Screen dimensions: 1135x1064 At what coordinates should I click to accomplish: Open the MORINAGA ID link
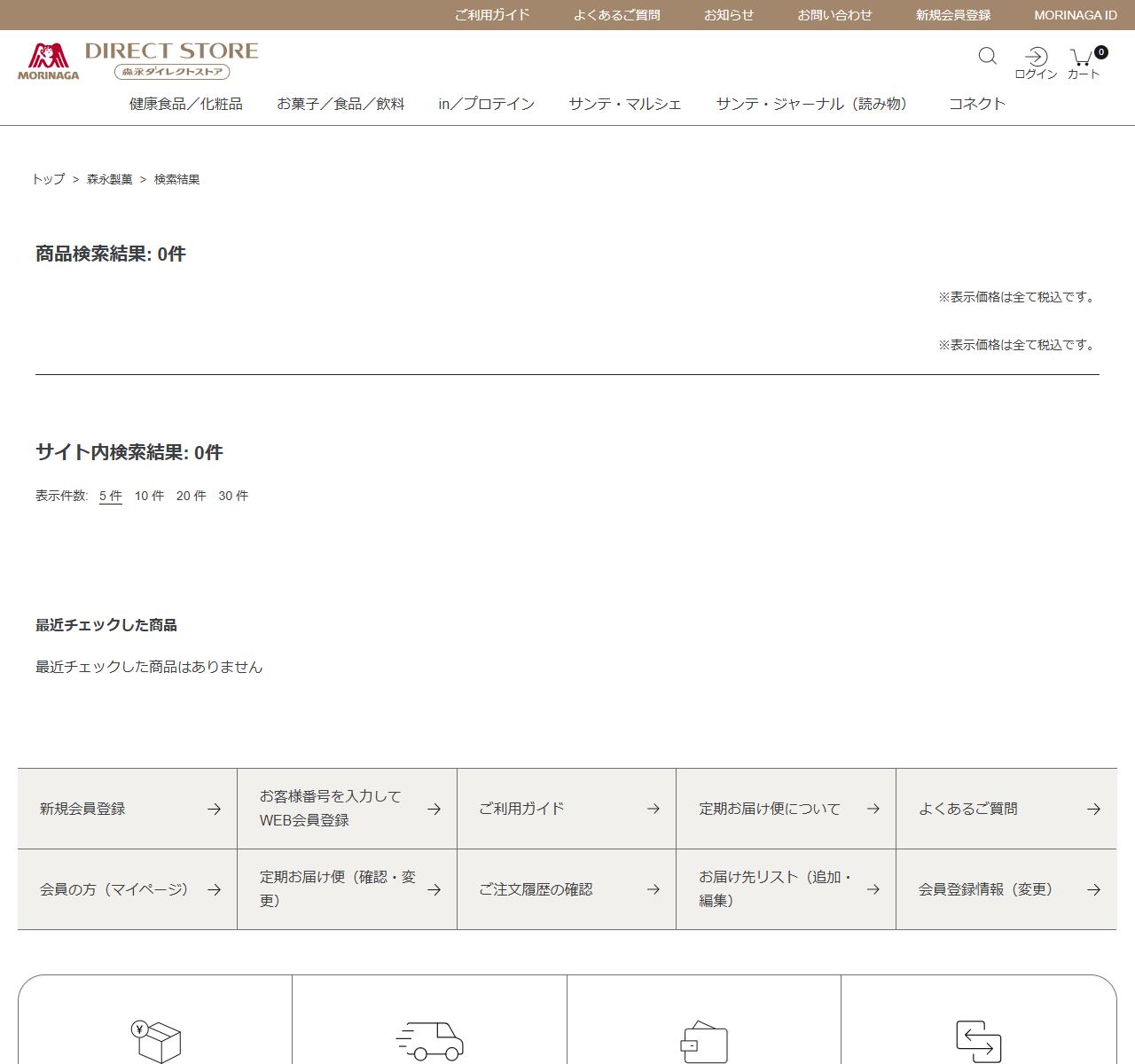pyautogui.click(x=1076, y=15)
